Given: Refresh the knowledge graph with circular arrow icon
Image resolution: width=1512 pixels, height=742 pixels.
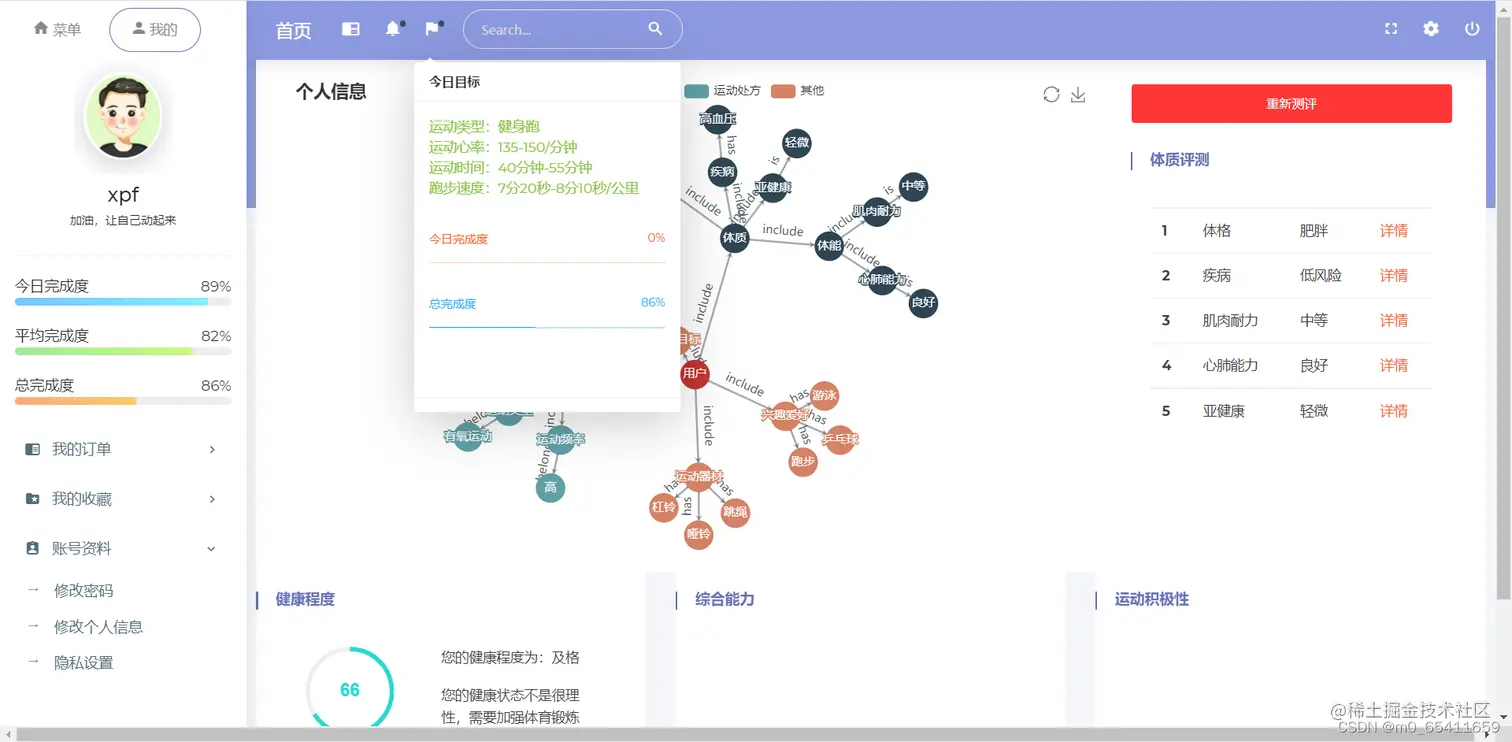Looking at the screenshot, I should click(1051, 94).
